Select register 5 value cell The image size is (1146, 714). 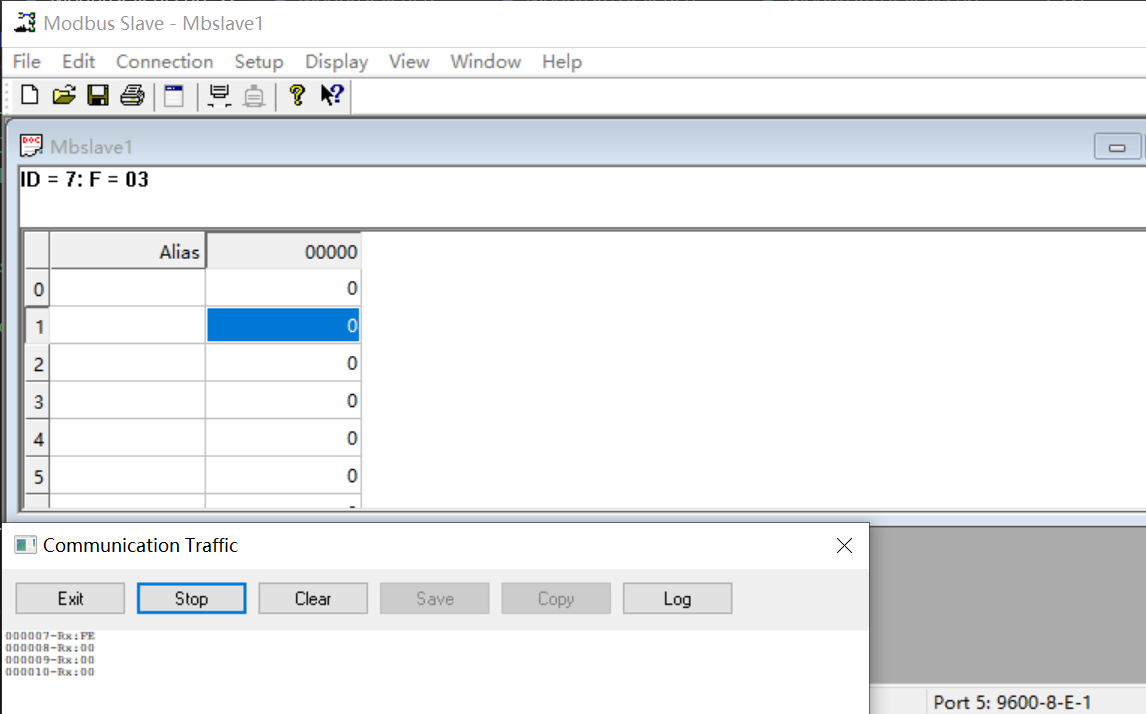tap(283, 476)
